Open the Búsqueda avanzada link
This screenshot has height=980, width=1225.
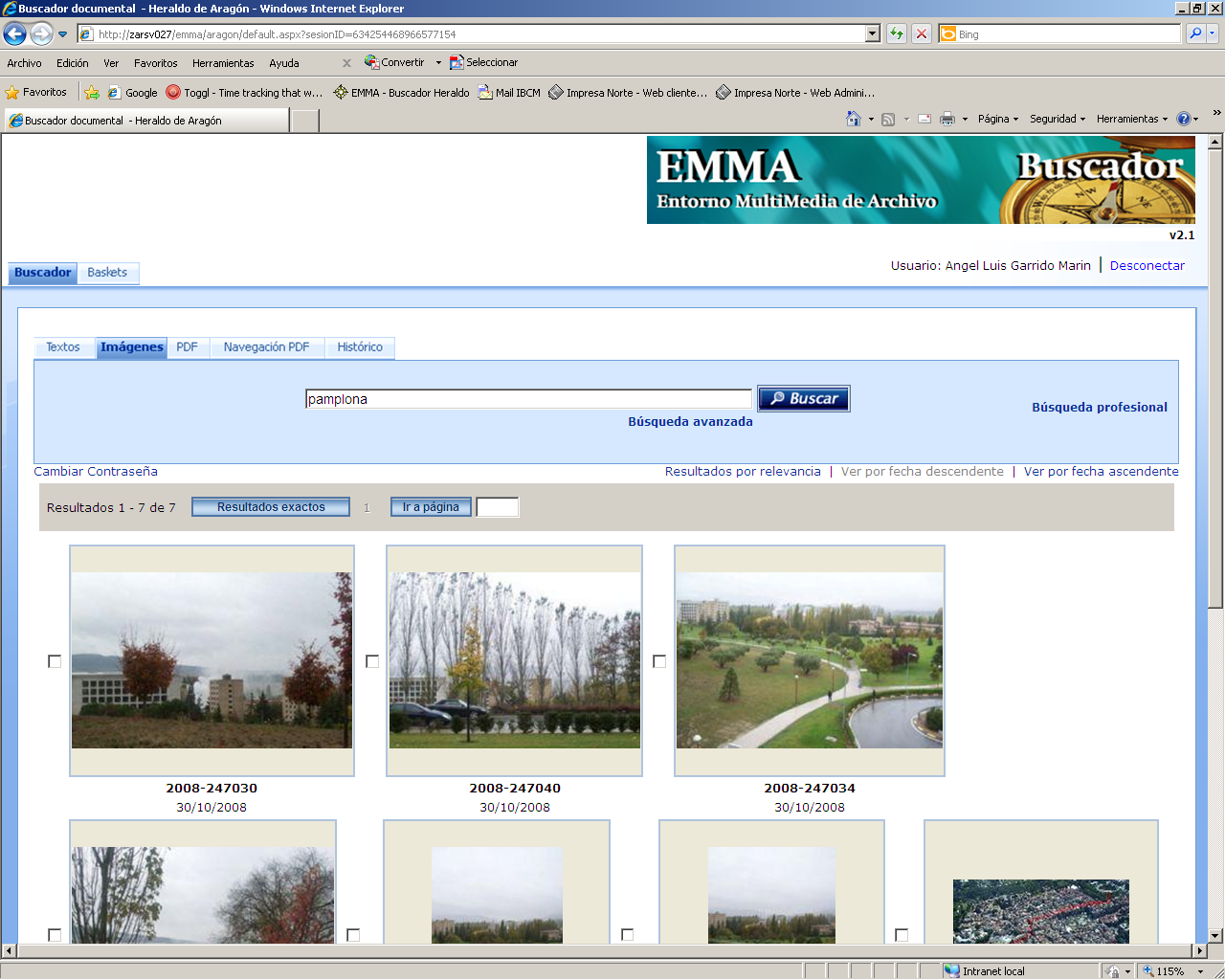point(690,422)
